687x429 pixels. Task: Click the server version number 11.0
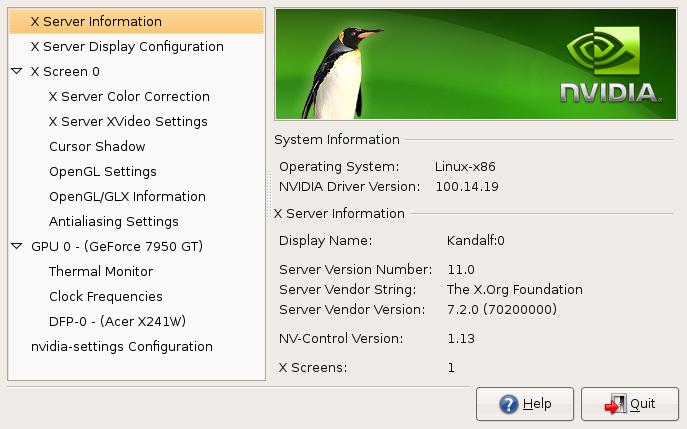point(461,269)
